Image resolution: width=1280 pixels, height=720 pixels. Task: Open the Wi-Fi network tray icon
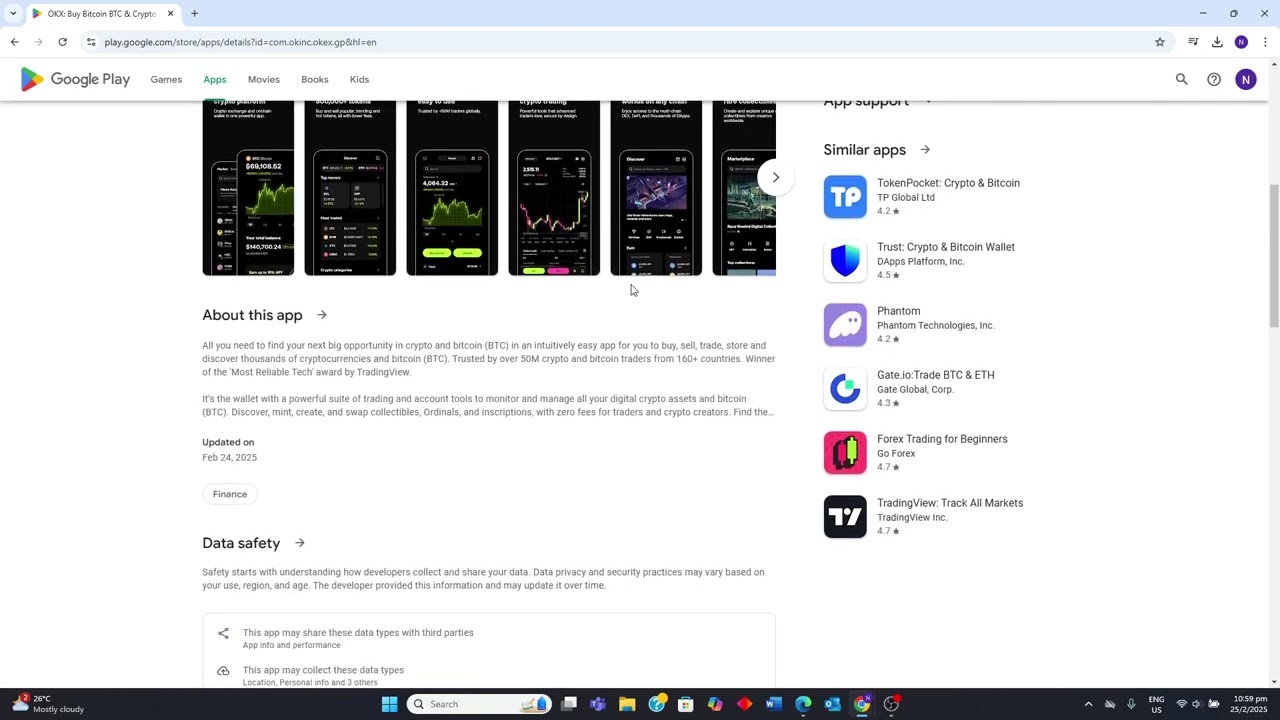[x=1181, y=704]
